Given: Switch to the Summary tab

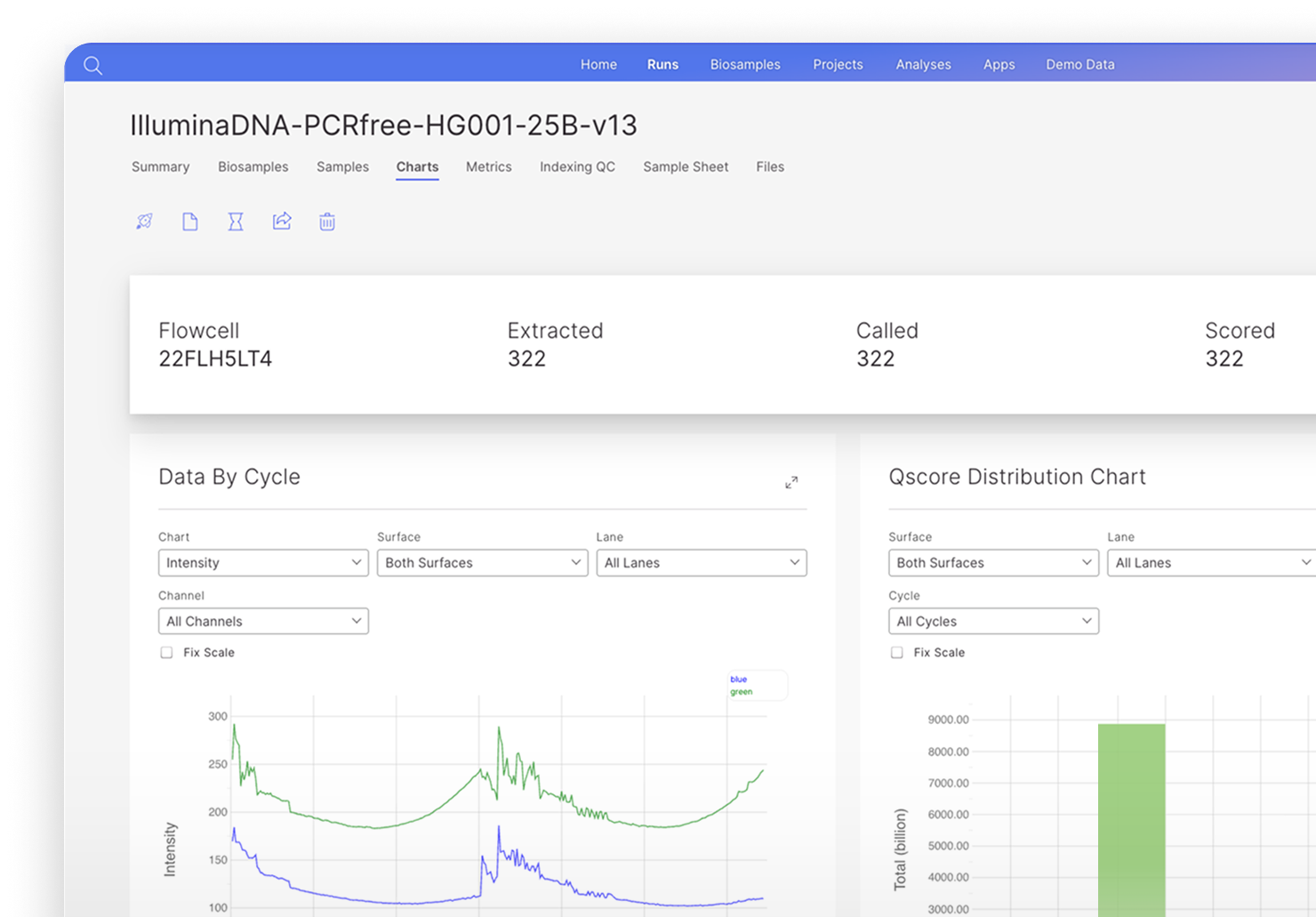Looking at the screenshot, I should [160, 167].
